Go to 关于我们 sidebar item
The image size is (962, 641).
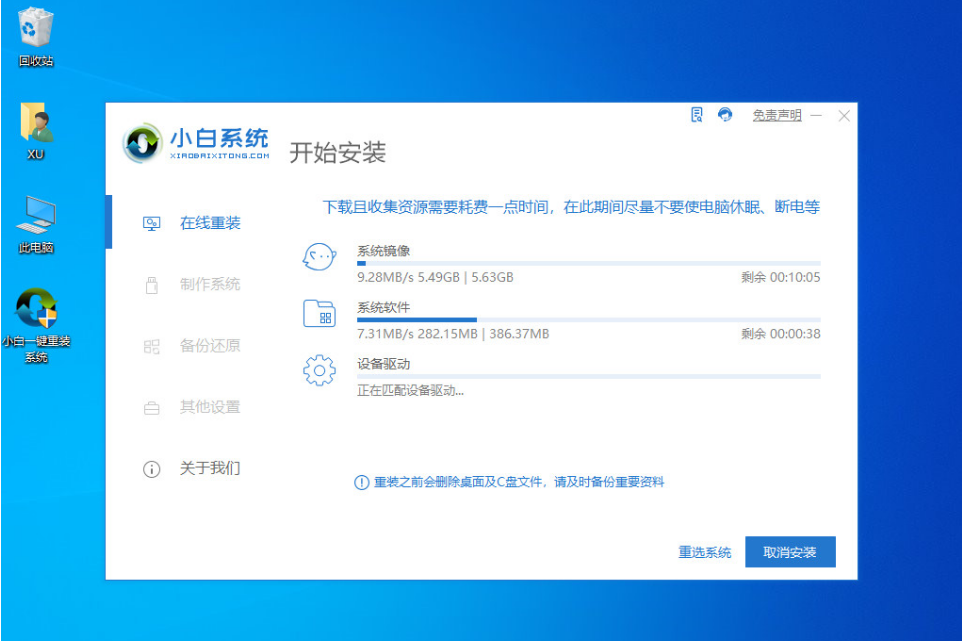[x=209, y=468]
